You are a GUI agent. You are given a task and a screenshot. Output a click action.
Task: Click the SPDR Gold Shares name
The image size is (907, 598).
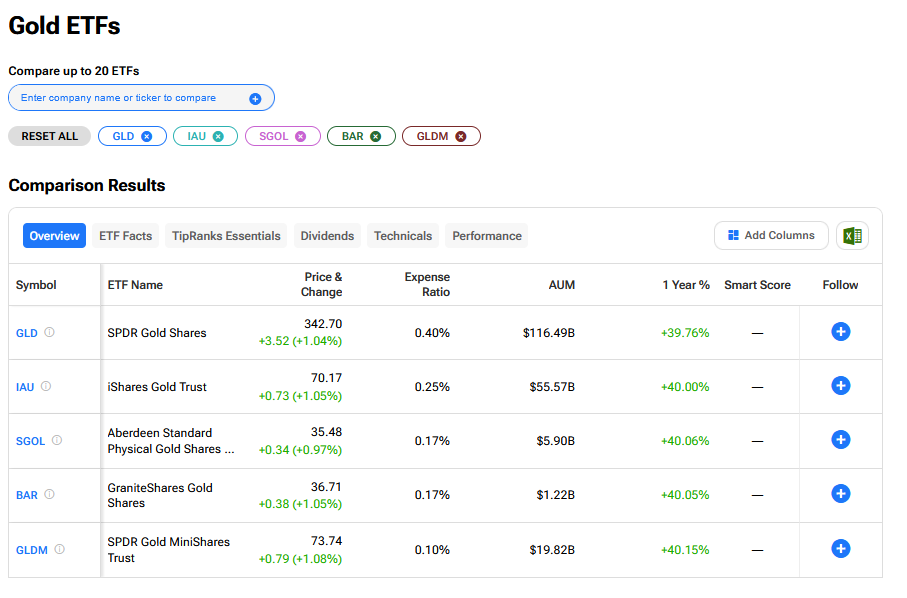[157, 333]
